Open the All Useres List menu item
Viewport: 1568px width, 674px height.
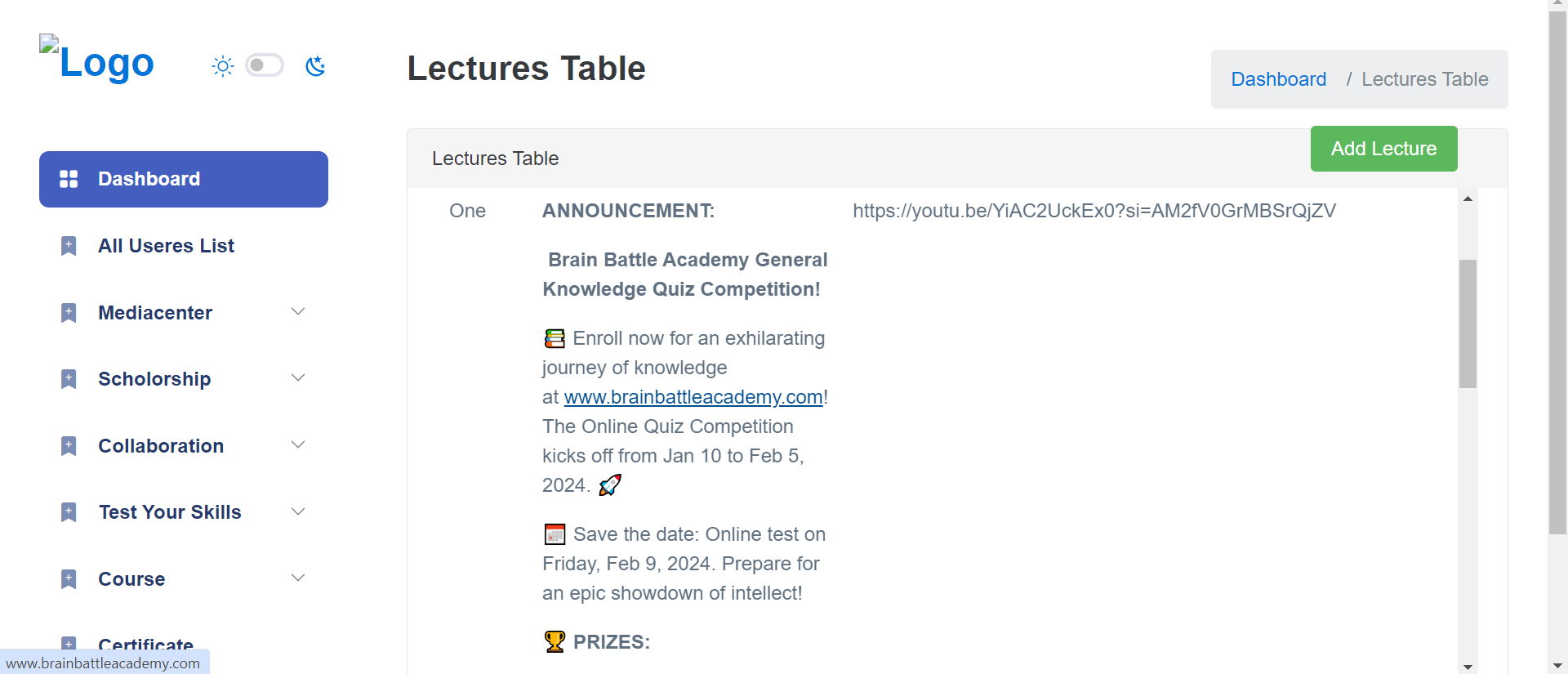166,246
